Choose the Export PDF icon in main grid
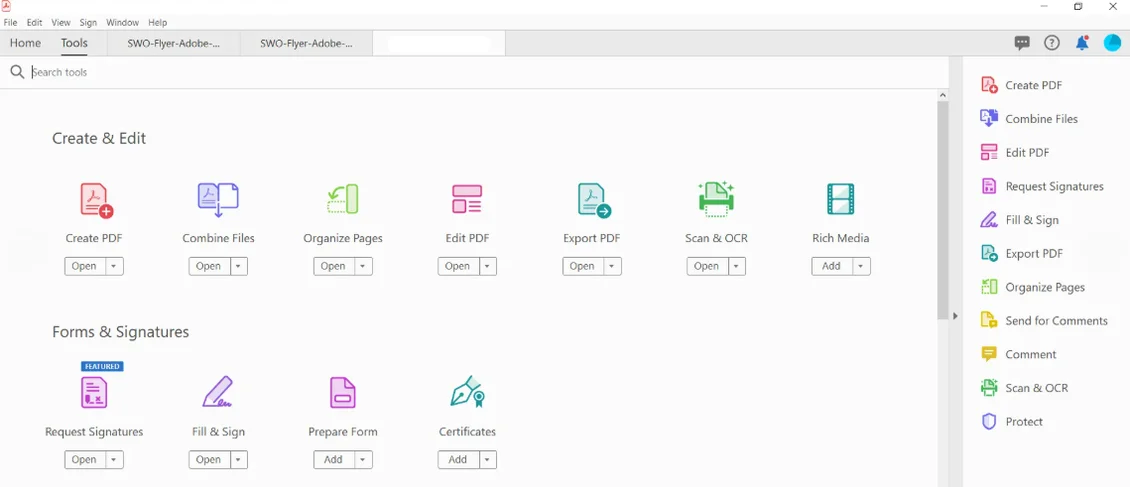 pyautogui.click(x=594, y=200)
